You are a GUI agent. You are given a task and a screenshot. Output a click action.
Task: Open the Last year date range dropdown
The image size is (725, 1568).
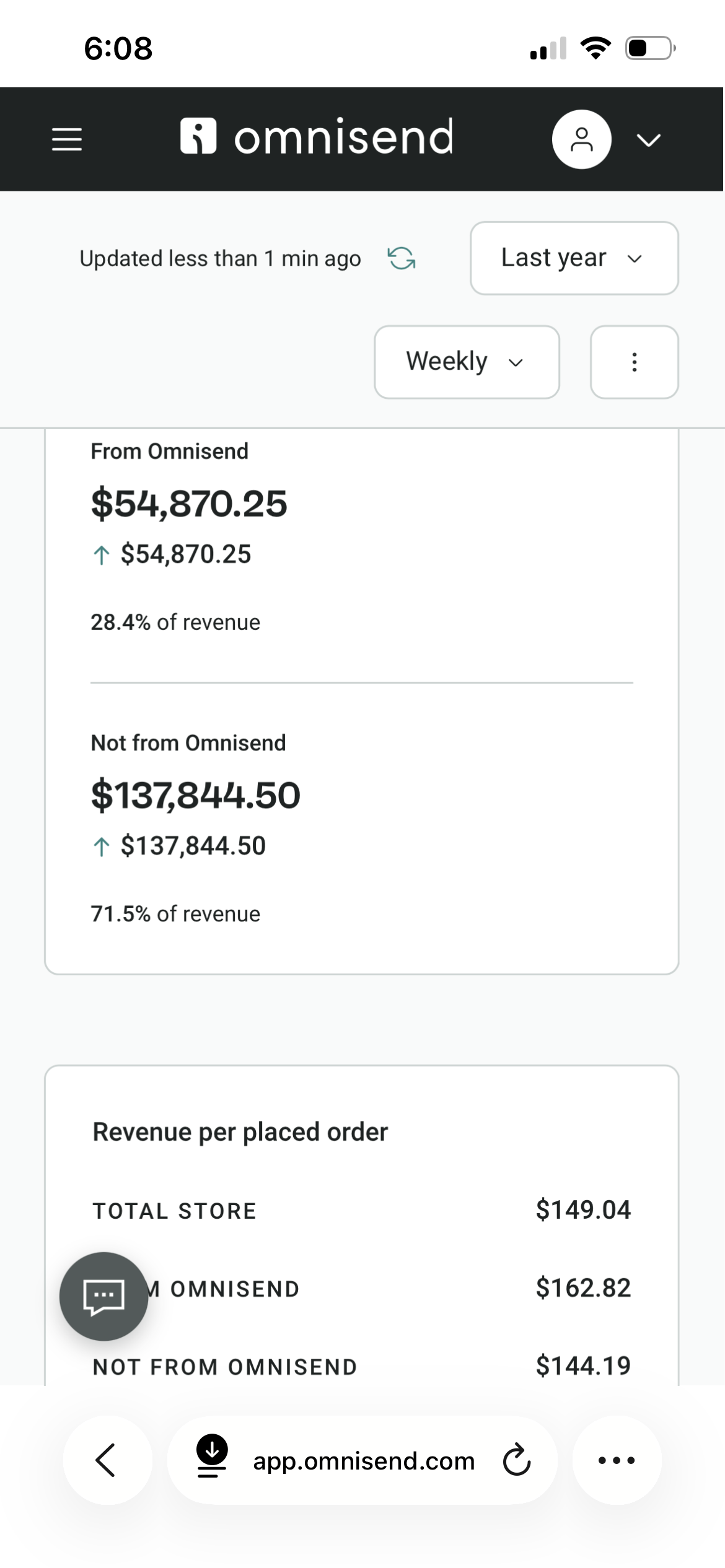point(574,258)
